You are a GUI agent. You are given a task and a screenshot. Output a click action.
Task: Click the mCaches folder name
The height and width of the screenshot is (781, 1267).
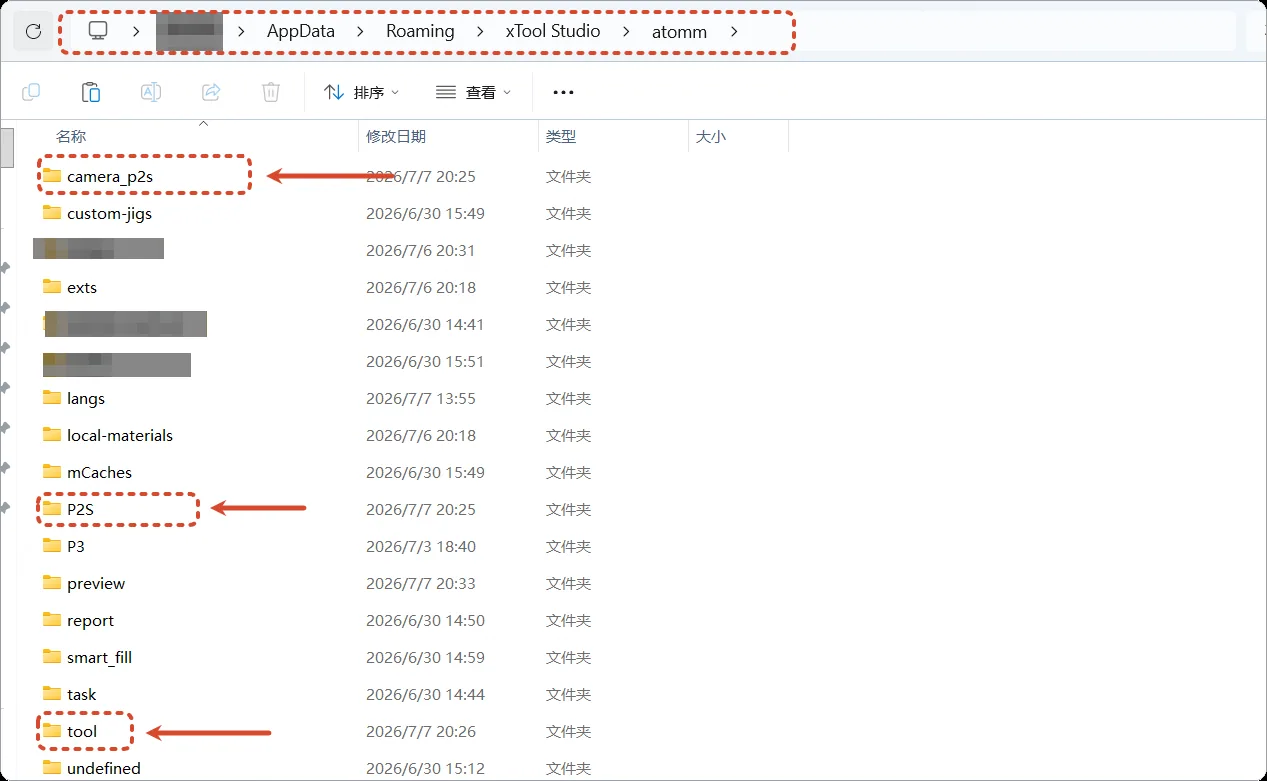click(100, 473)
